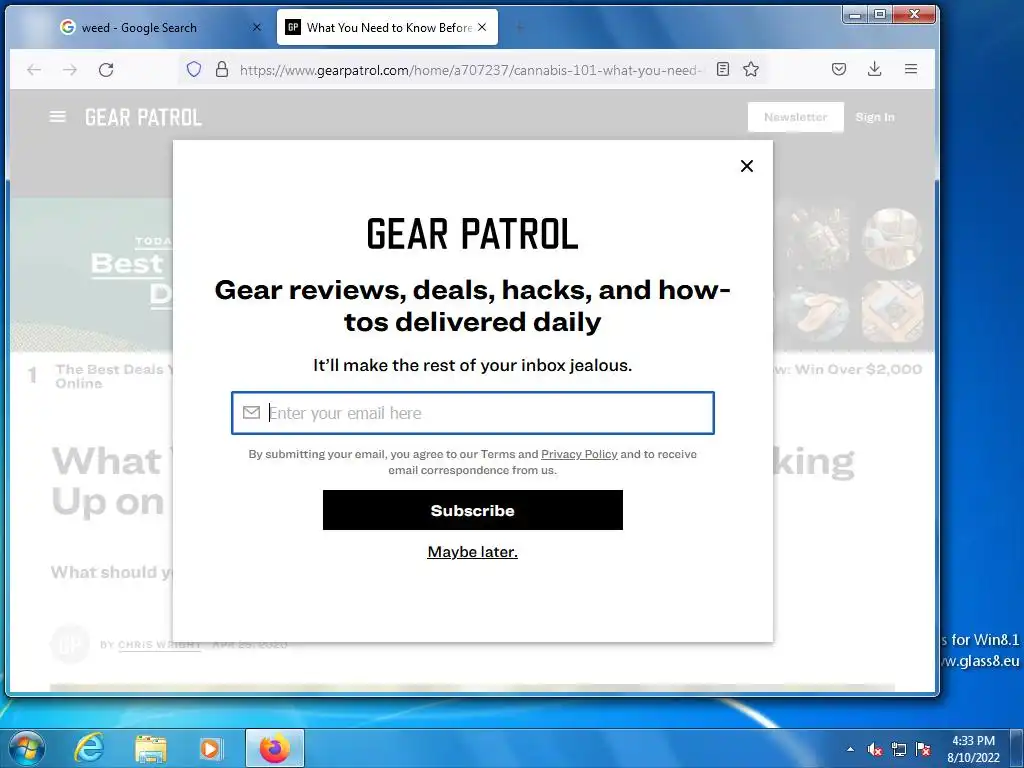Click The Best Deals headline

pyautogui.click(x=114, y=376)
